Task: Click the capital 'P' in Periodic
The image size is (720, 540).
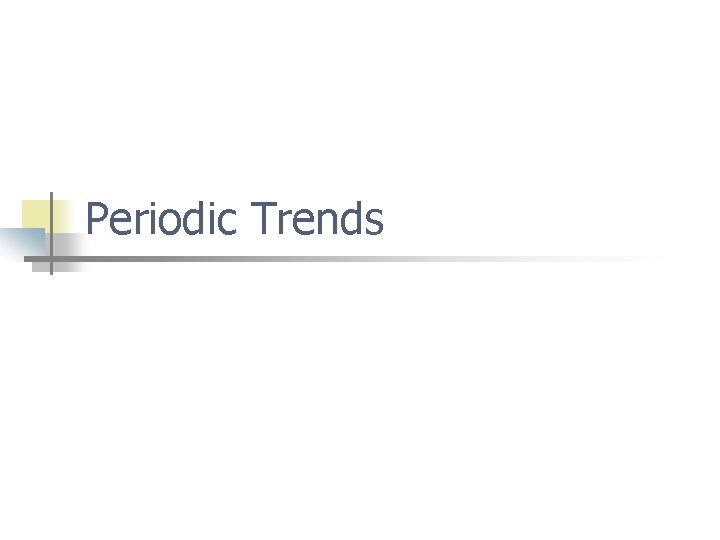Action: coord(96,219)
